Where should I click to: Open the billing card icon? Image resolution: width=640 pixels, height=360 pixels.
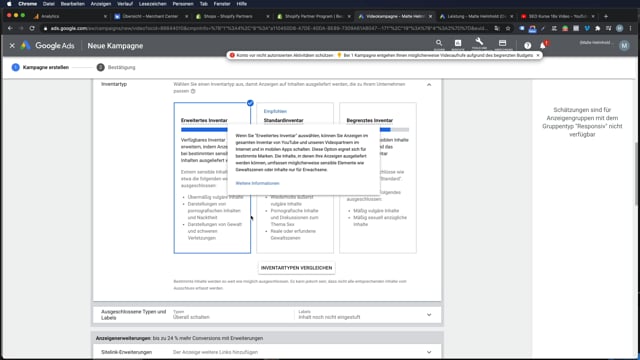coord(502,43)
